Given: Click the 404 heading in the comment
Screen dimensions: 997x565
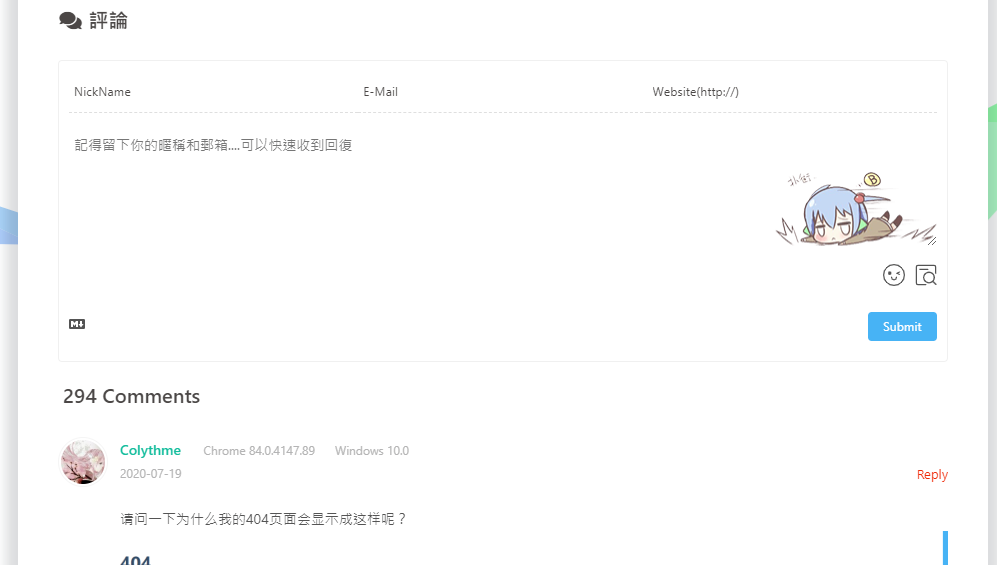Looking at the screenshot, I should click(135, 560).
